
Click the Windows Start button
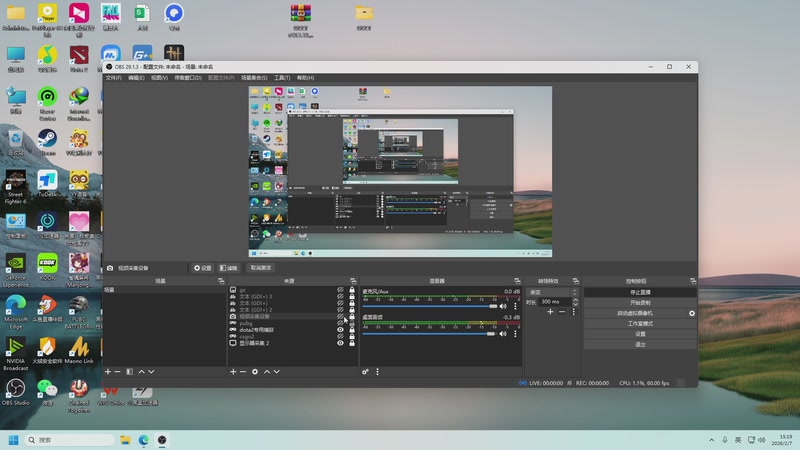[x=14, y=440]
